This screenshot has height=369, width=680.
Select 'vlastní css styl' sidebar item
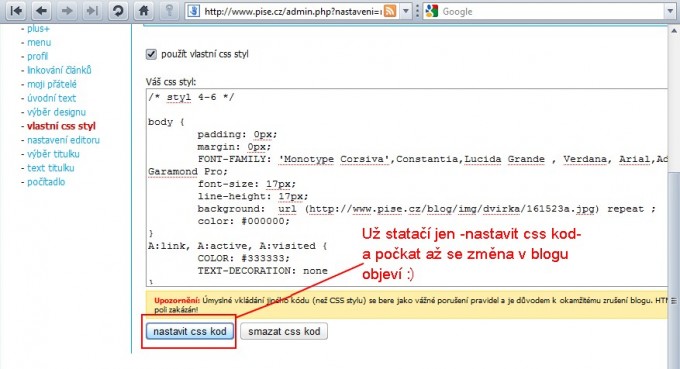pos(61,126)
